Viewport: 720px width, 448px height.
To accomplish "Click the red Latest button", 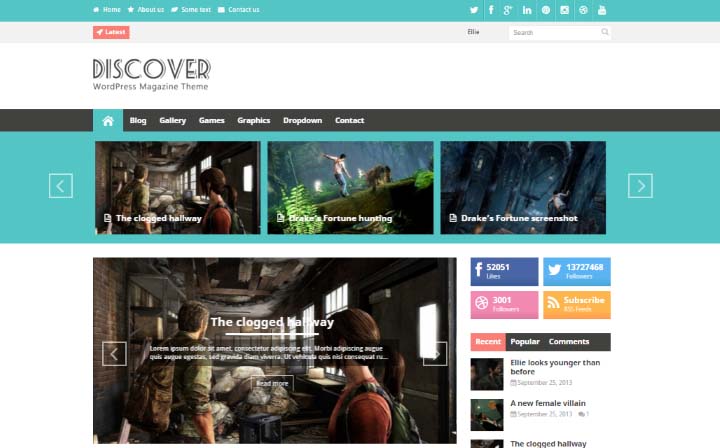I will tap(111, 32).
